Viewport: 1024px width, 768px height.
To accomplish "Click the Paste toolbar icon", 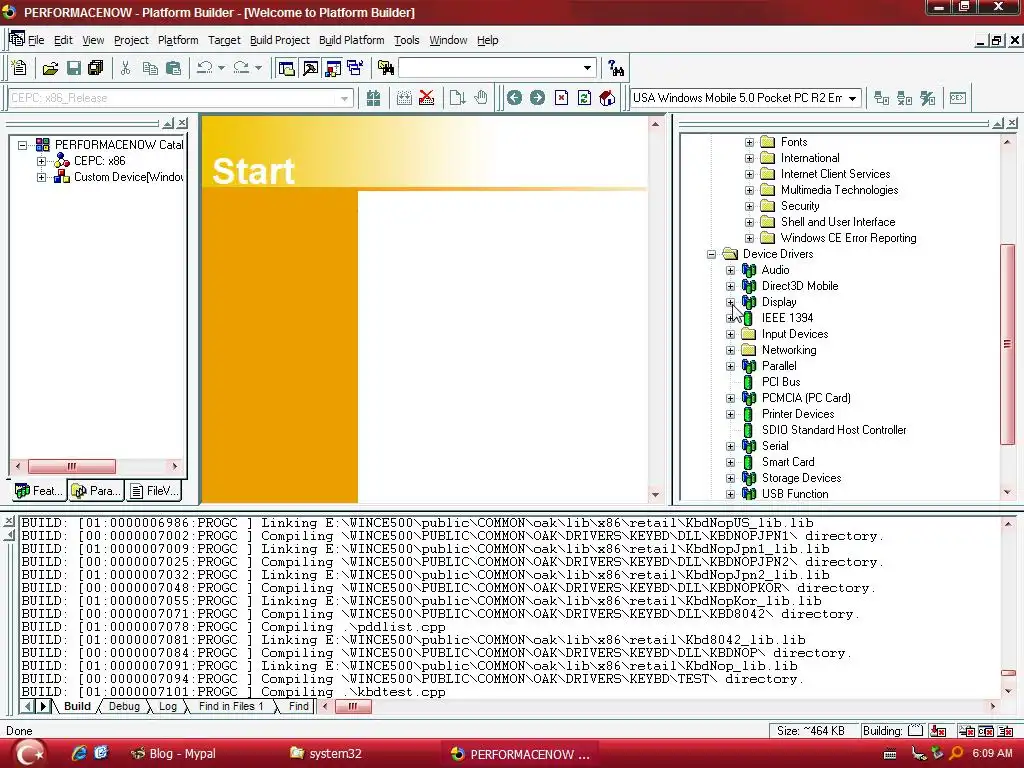I will 173,68.
